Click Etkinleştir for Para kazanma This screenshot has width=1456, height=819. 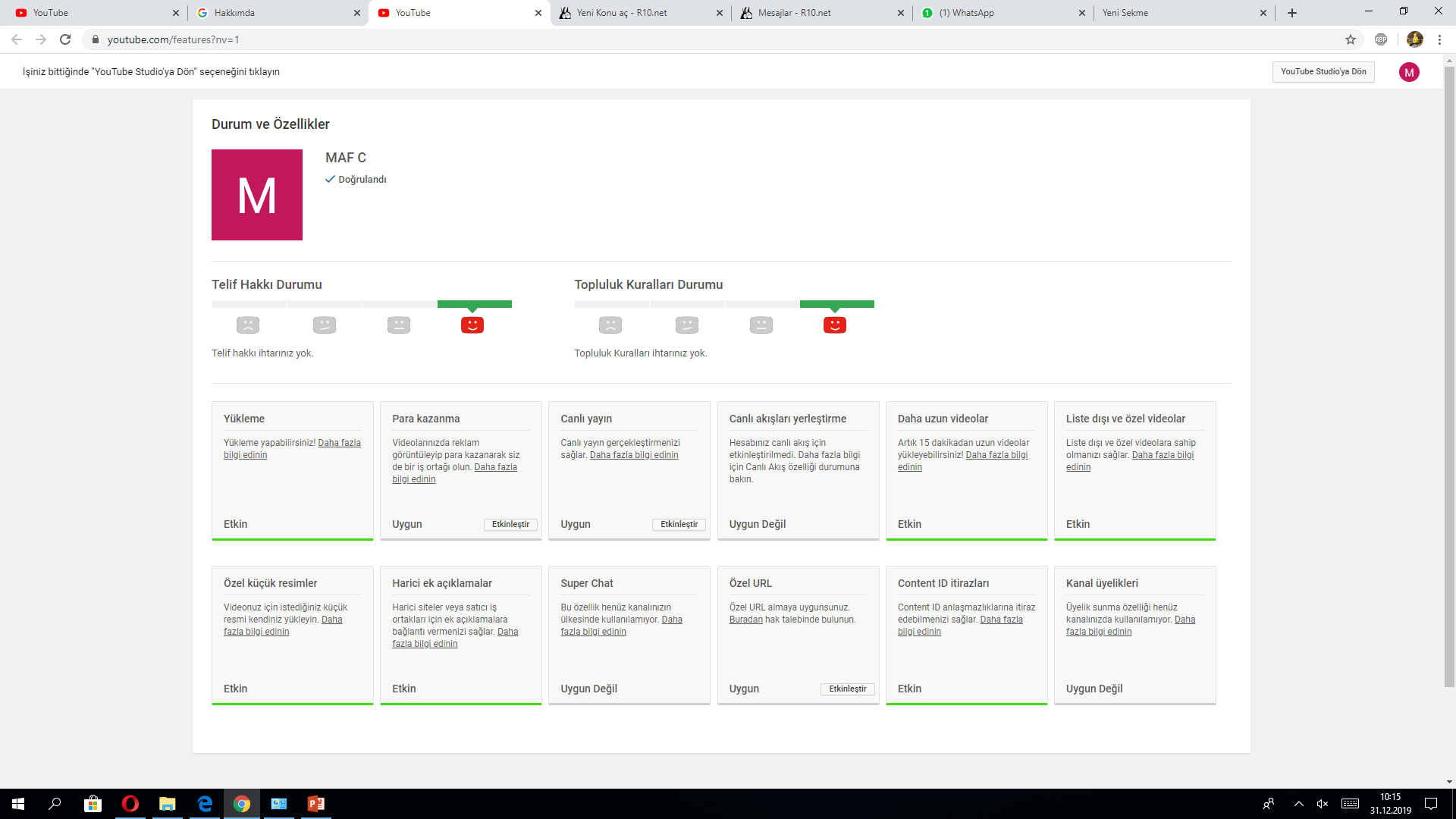coord(510,525)
